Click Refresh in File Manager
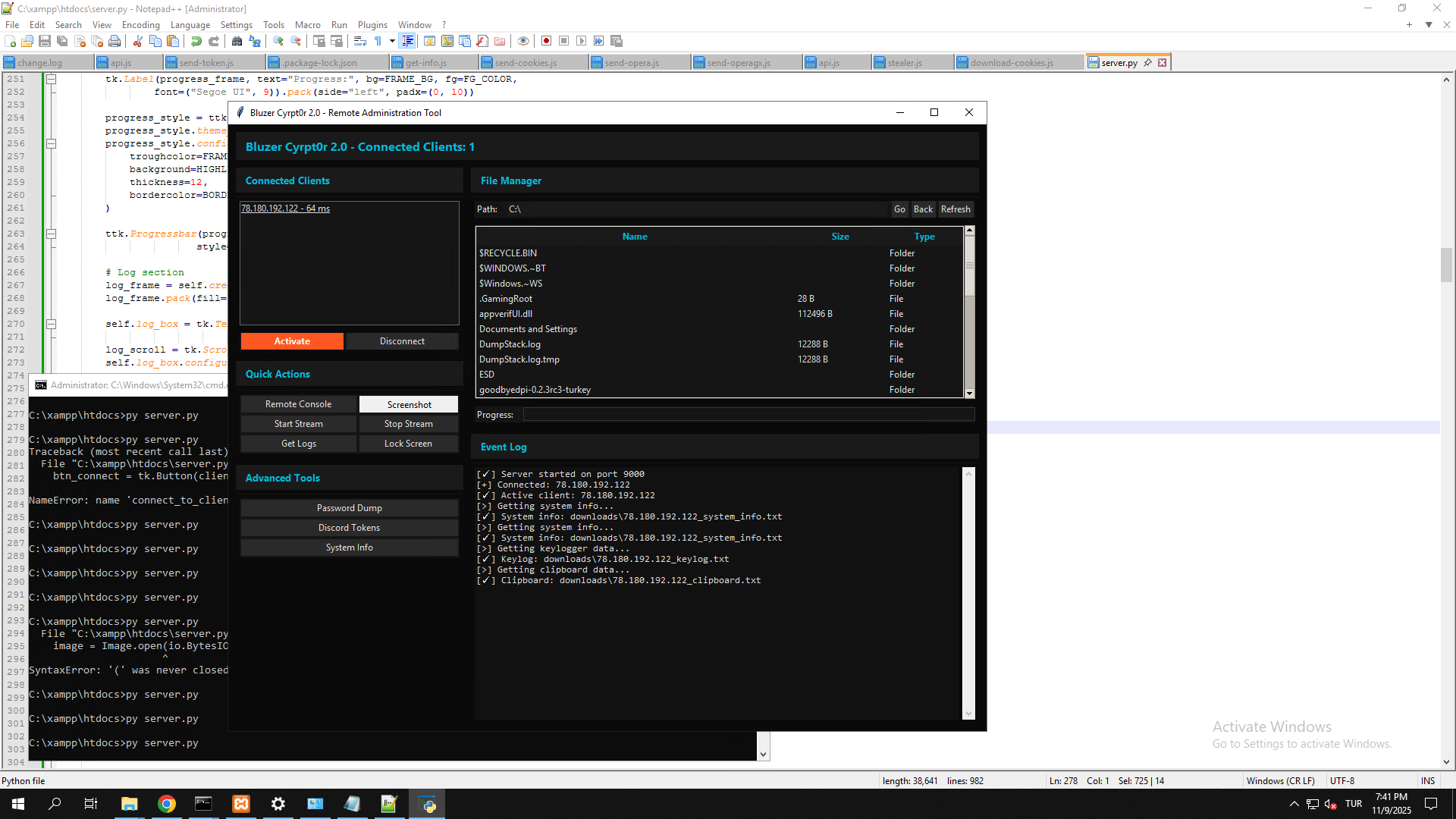Screen dimensions: 1456x819 pos(955,209)
